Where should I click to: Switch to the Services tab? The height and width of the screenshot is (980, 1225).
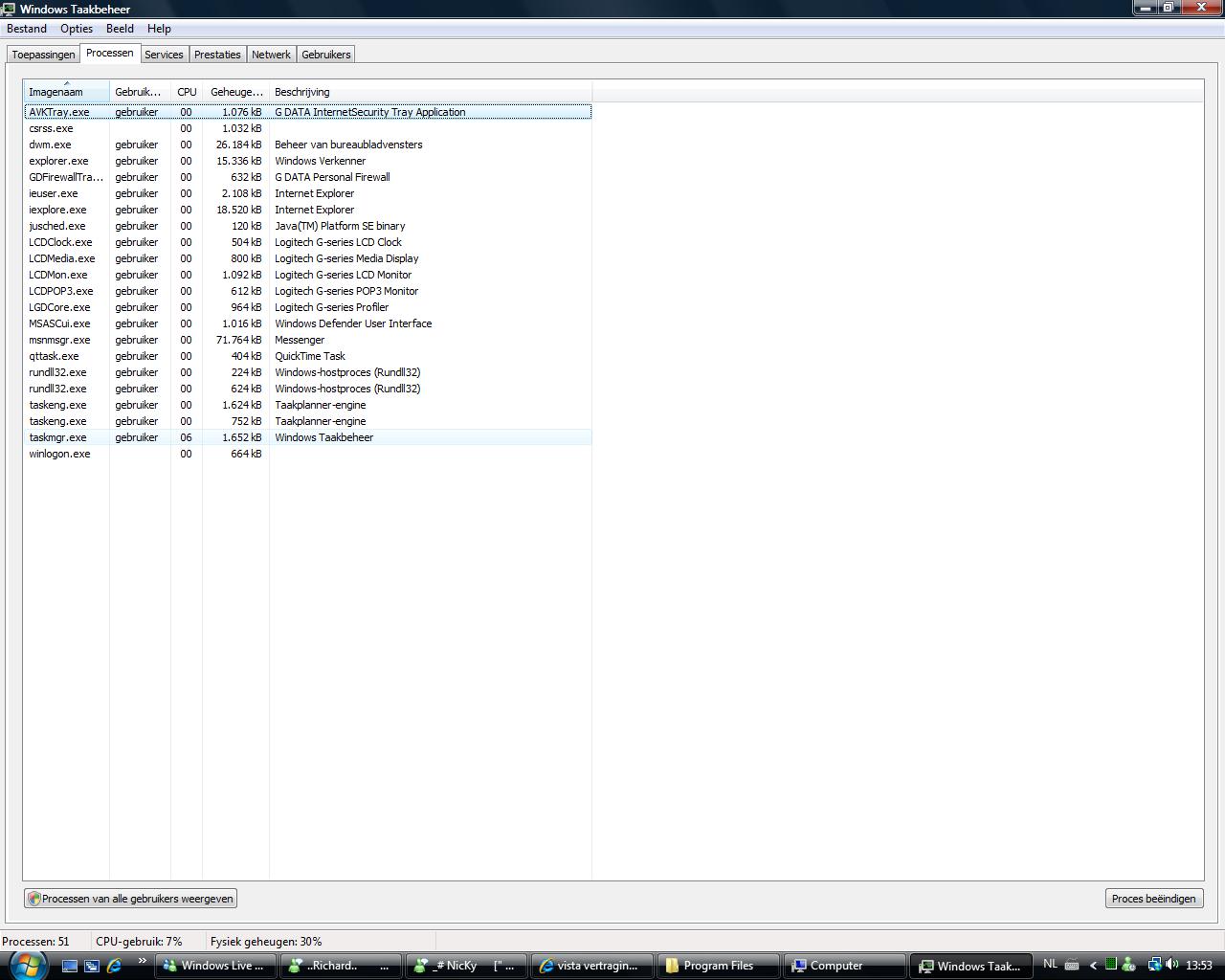164,55
